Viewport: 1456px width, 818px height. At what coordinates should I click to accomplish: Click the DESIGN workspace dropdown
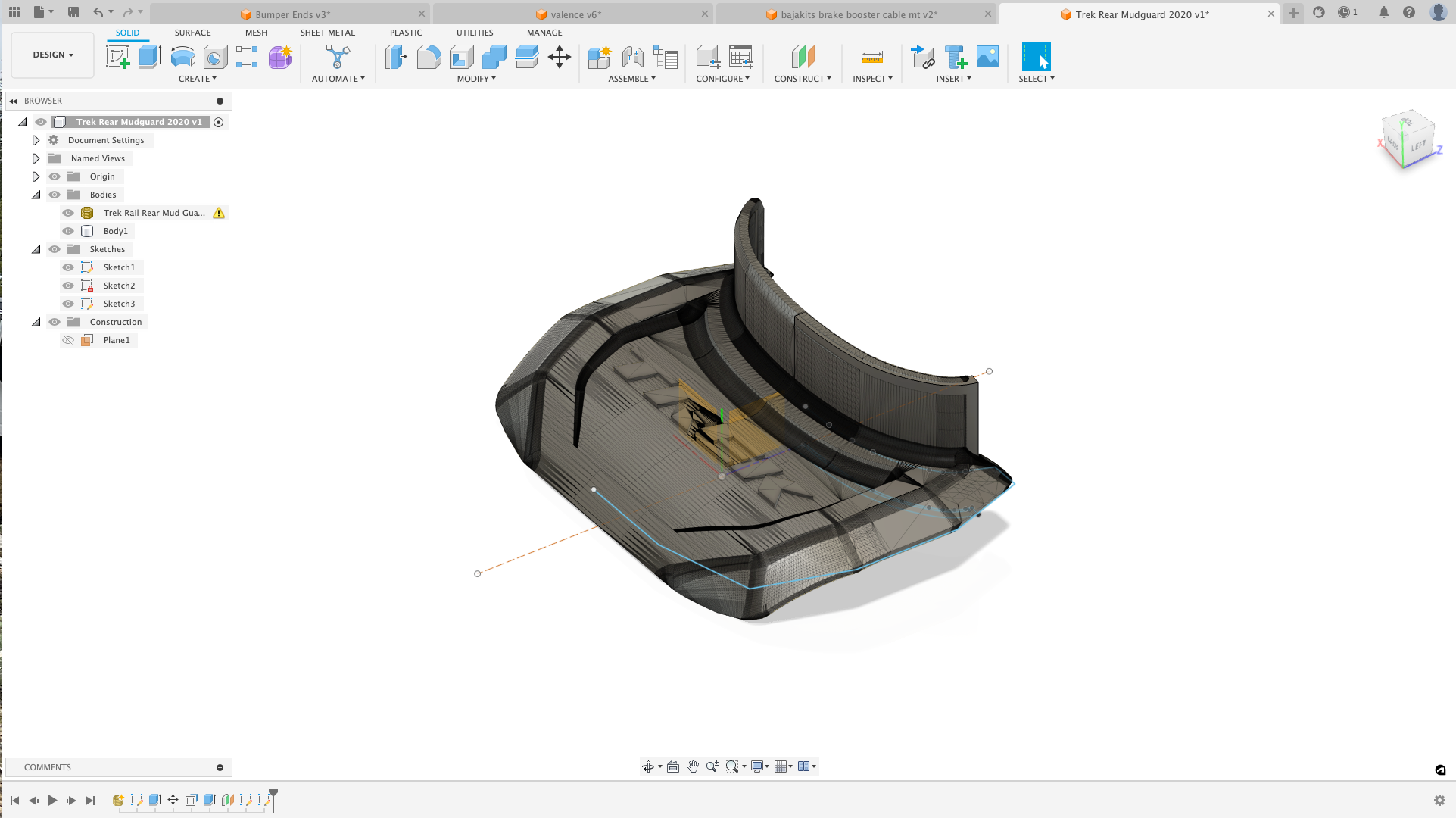pyautogui.click(x=51, y=54)
